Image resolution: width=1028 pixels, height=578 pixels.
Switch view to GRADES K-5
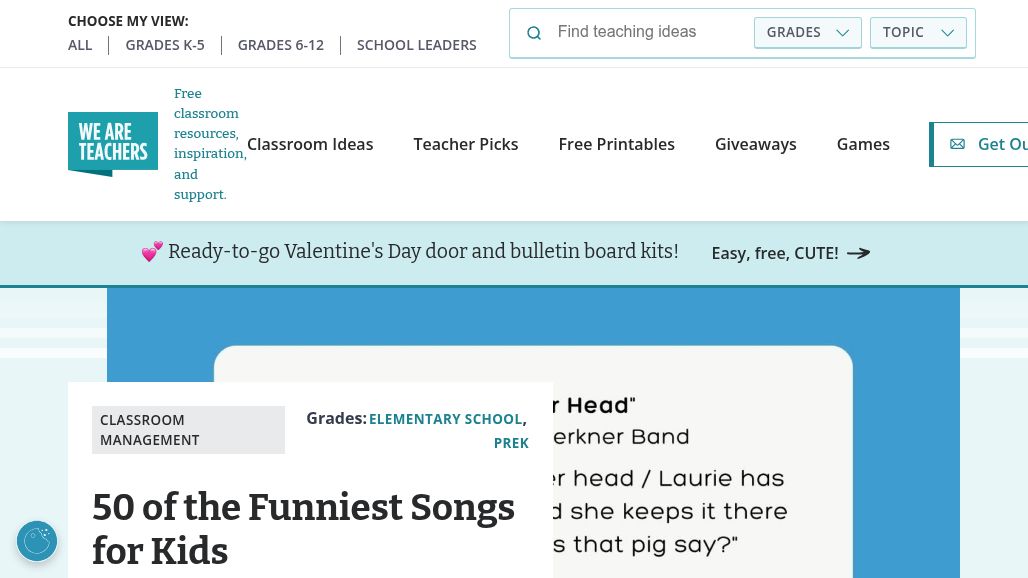(165, 45)
